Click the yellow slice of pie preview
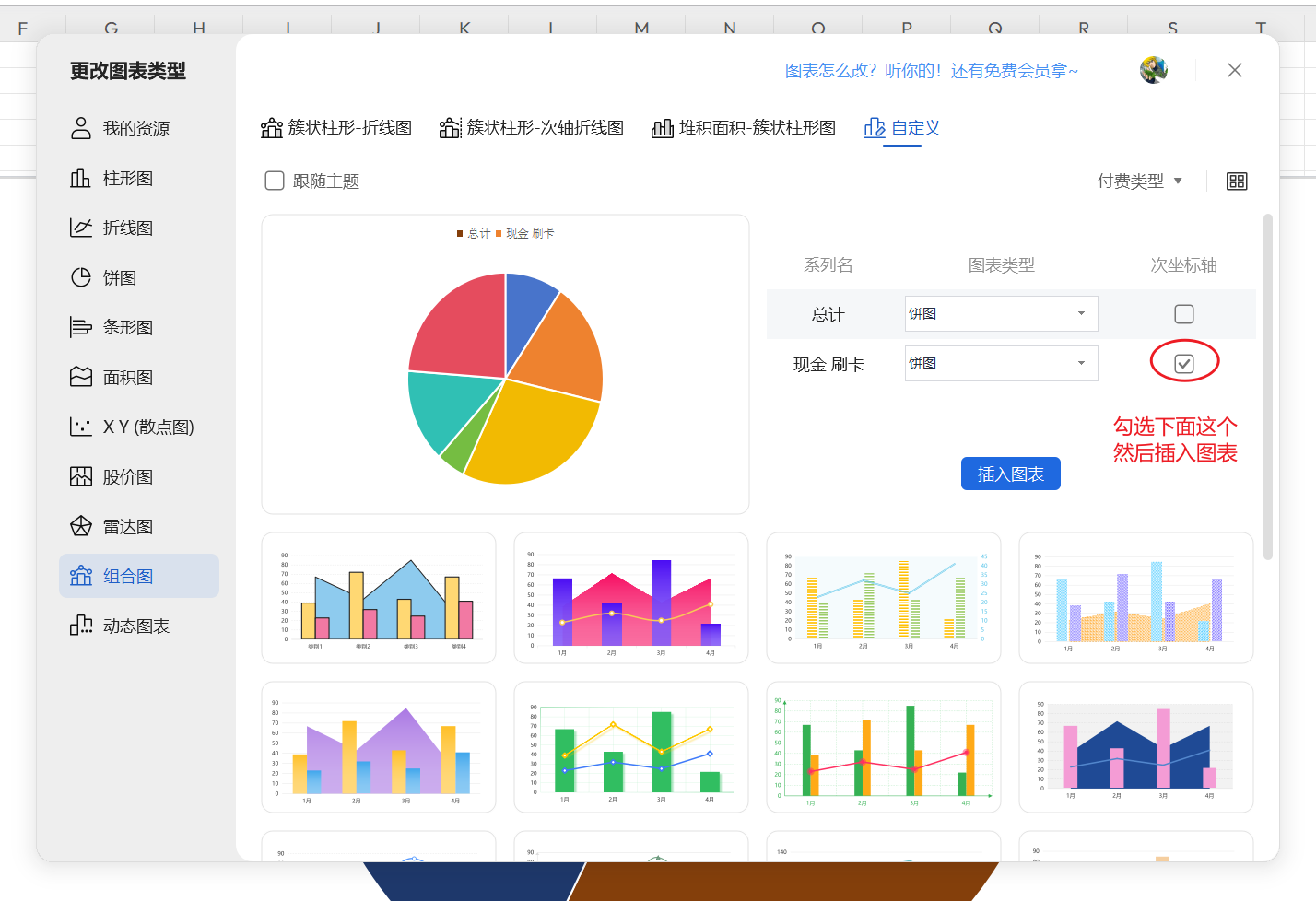 (535, 433)
